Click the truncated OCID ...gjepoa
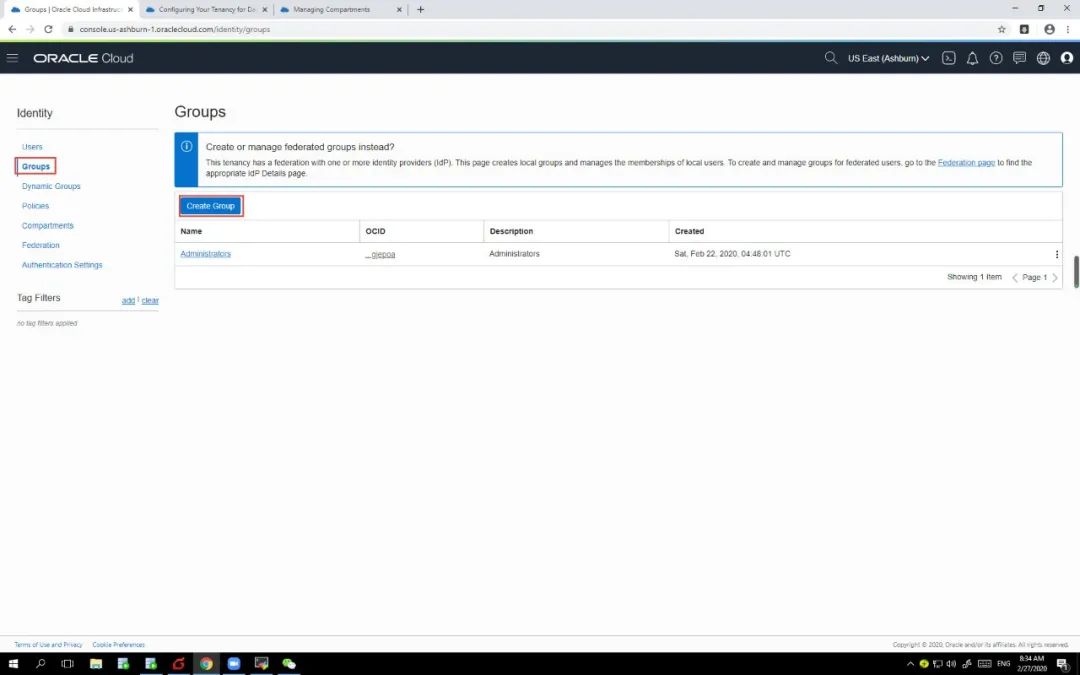1080x675 pixels. tap(380, 254)
